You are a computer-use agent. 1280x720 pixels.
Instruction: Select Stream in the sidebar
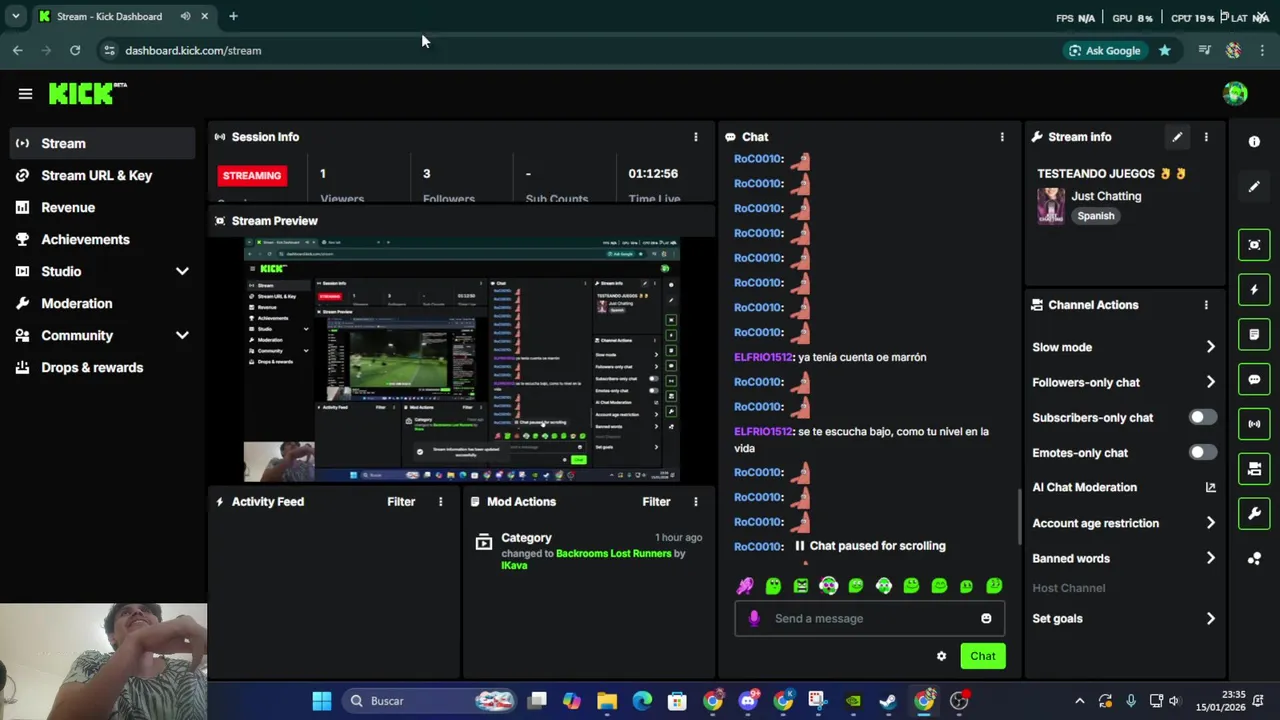102,143
